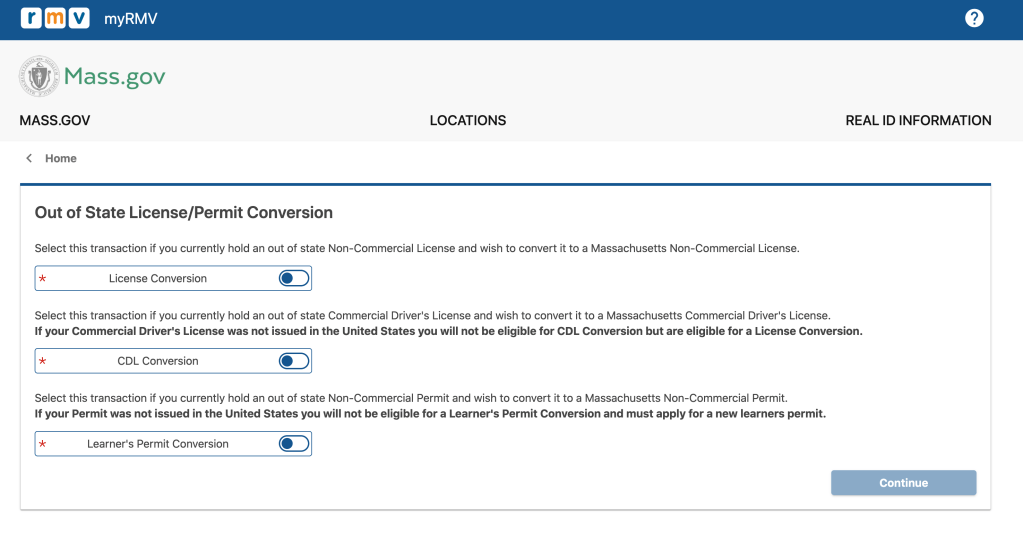
Task: Click the CDL Conversion label text
Action: [x=158, y=361]
